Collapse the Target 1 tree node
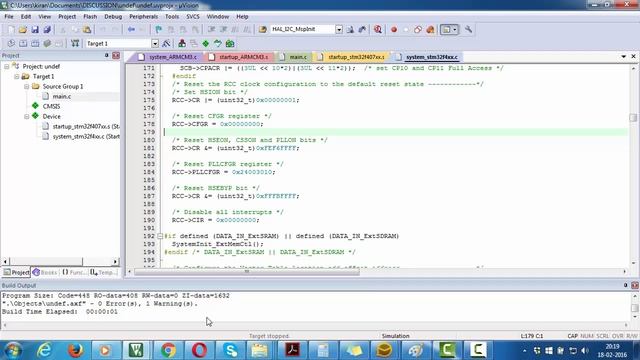Viewport: 640px width, 360px height. [x=17, y=76]
